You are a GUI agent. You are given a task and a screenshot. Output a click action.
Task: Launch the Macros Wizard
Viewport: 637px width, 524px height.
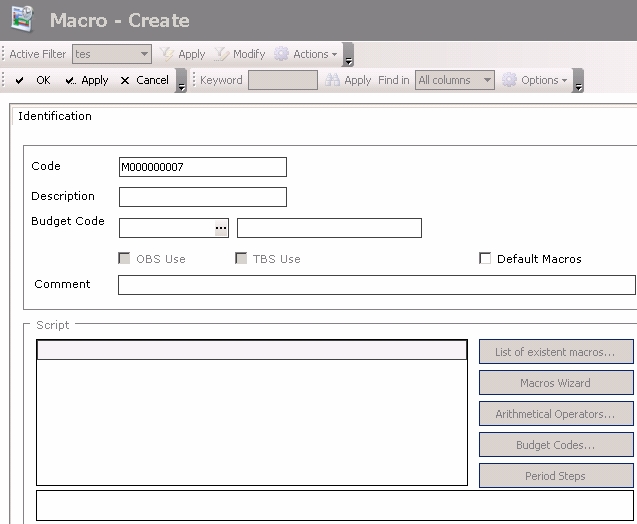coord(556,382)
